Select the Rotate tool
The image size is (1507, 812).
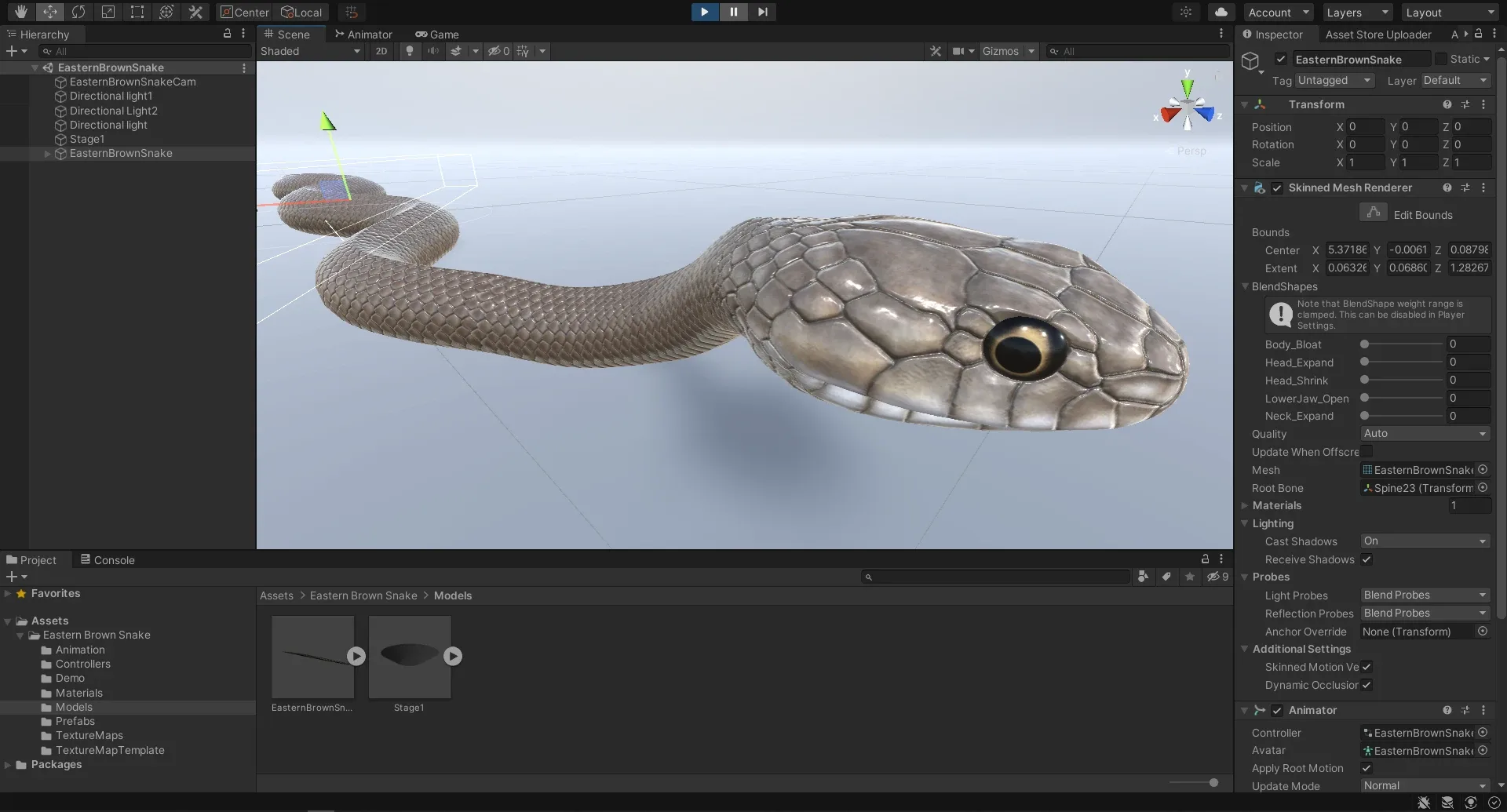(79, 12)
